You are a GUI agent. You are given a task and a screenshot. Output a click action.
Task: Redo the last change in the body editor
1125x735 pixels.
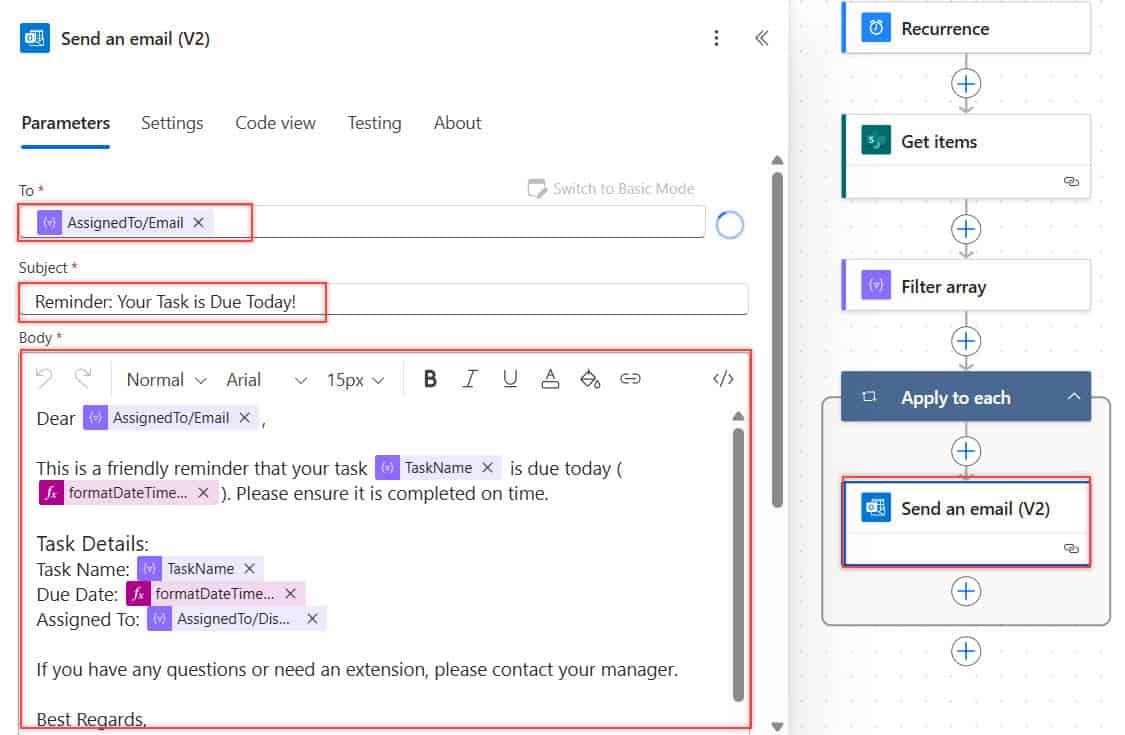(x=83, y=379)
